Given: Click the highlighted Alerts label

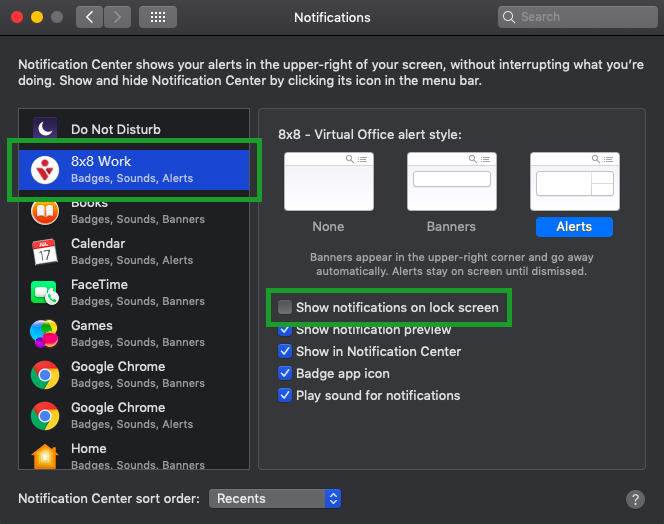Looking at the screenshot, I should [x=574, y=227].
